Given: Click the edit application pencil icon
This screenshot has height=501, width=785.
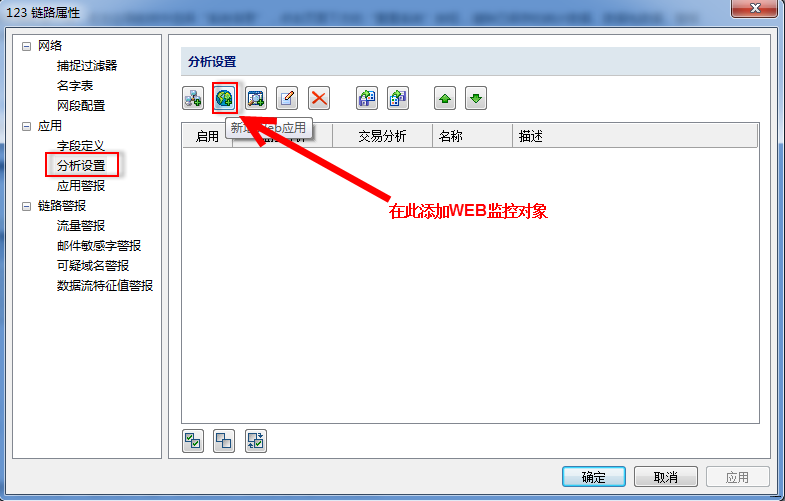Looking at the screenshot, I should pos(287,98).
